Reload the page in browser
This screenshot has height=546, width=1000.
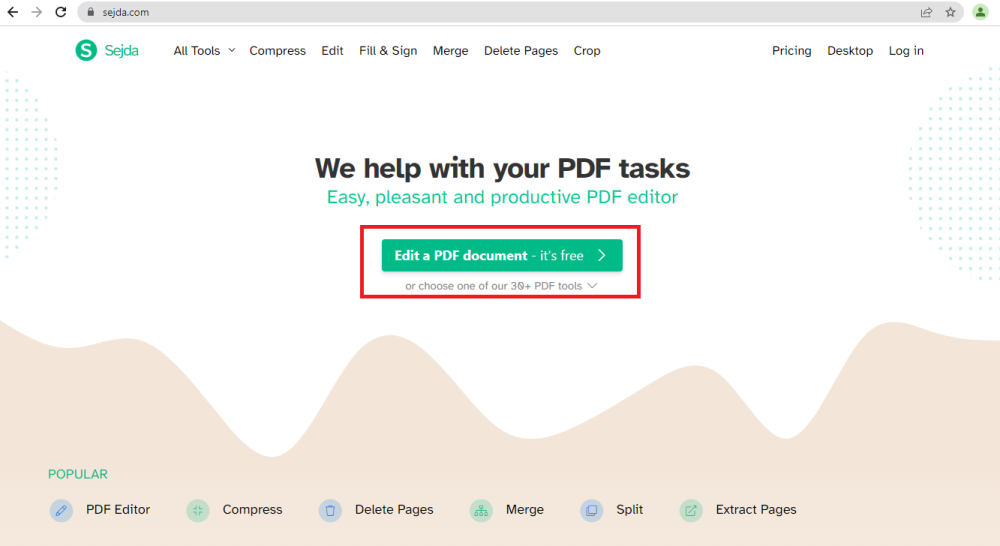tap(61, 12)
